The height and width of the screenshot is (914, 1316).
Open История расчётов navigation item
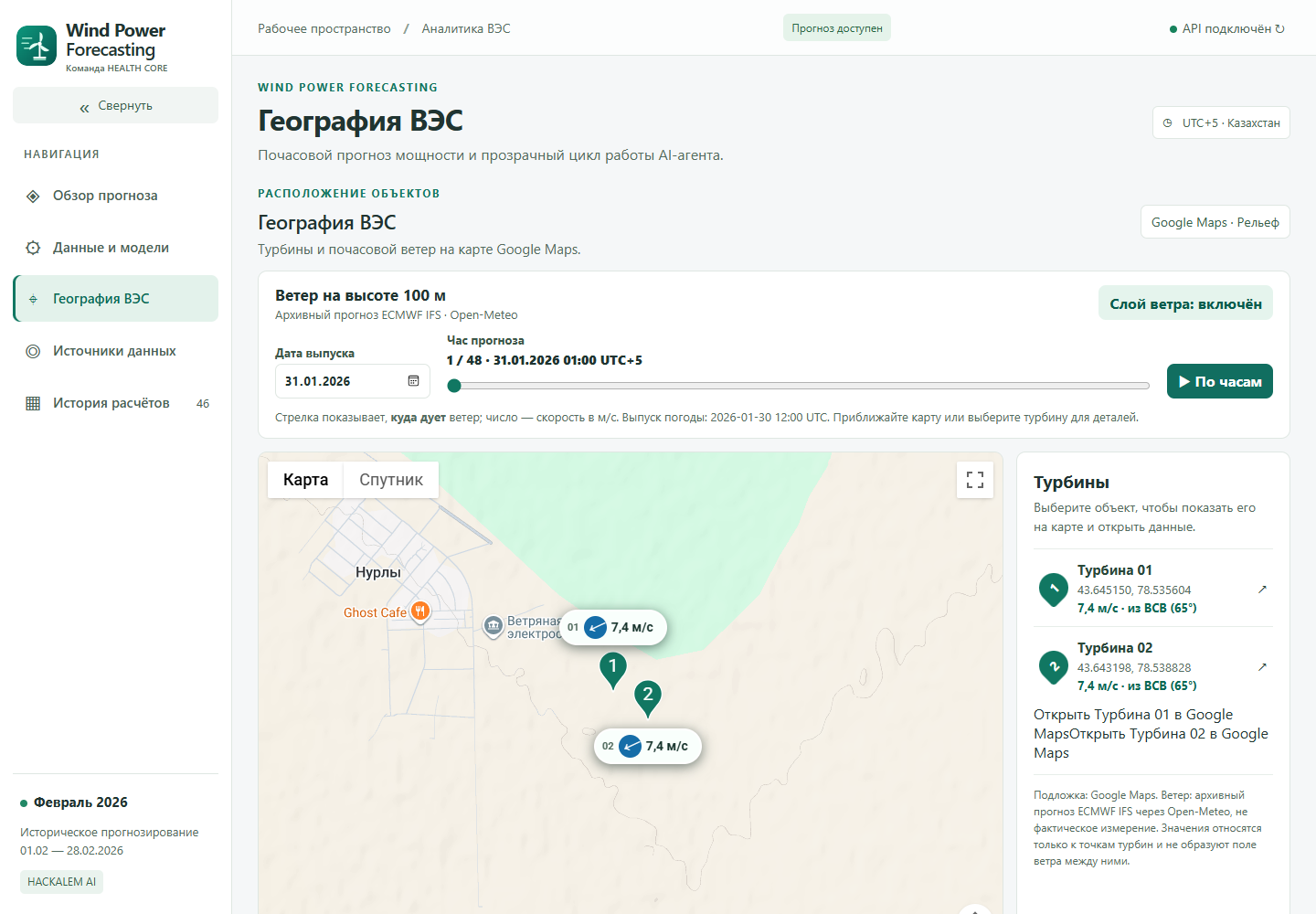coord(115,403)
